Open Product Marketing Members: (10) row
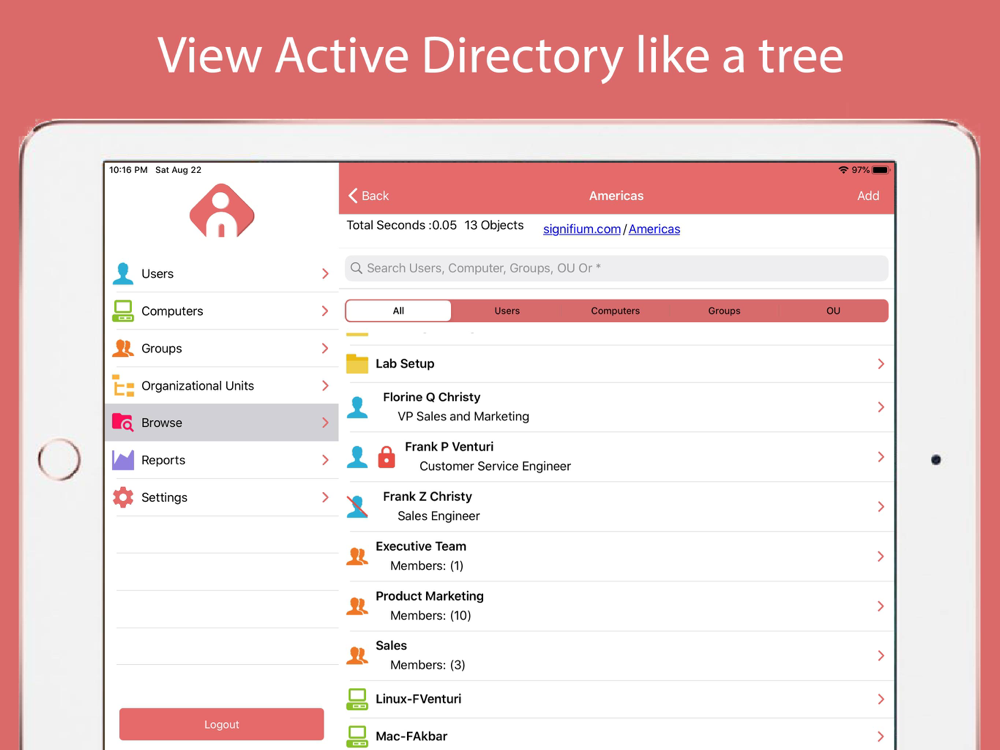The image size is (1000, 750). [619, 607]
